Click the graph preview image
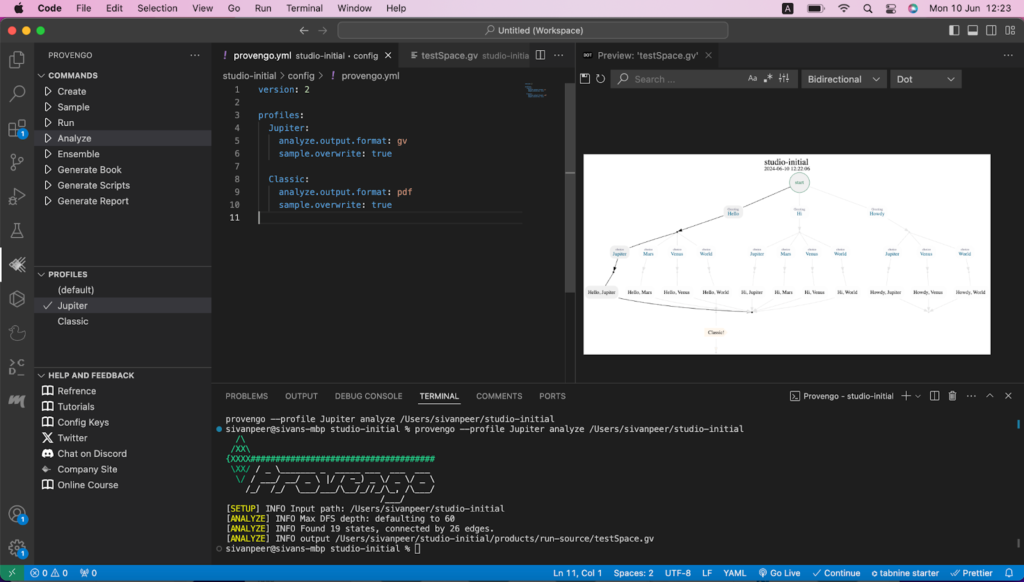This screenshot has height=582, width=1024. (x=786, y=254)
